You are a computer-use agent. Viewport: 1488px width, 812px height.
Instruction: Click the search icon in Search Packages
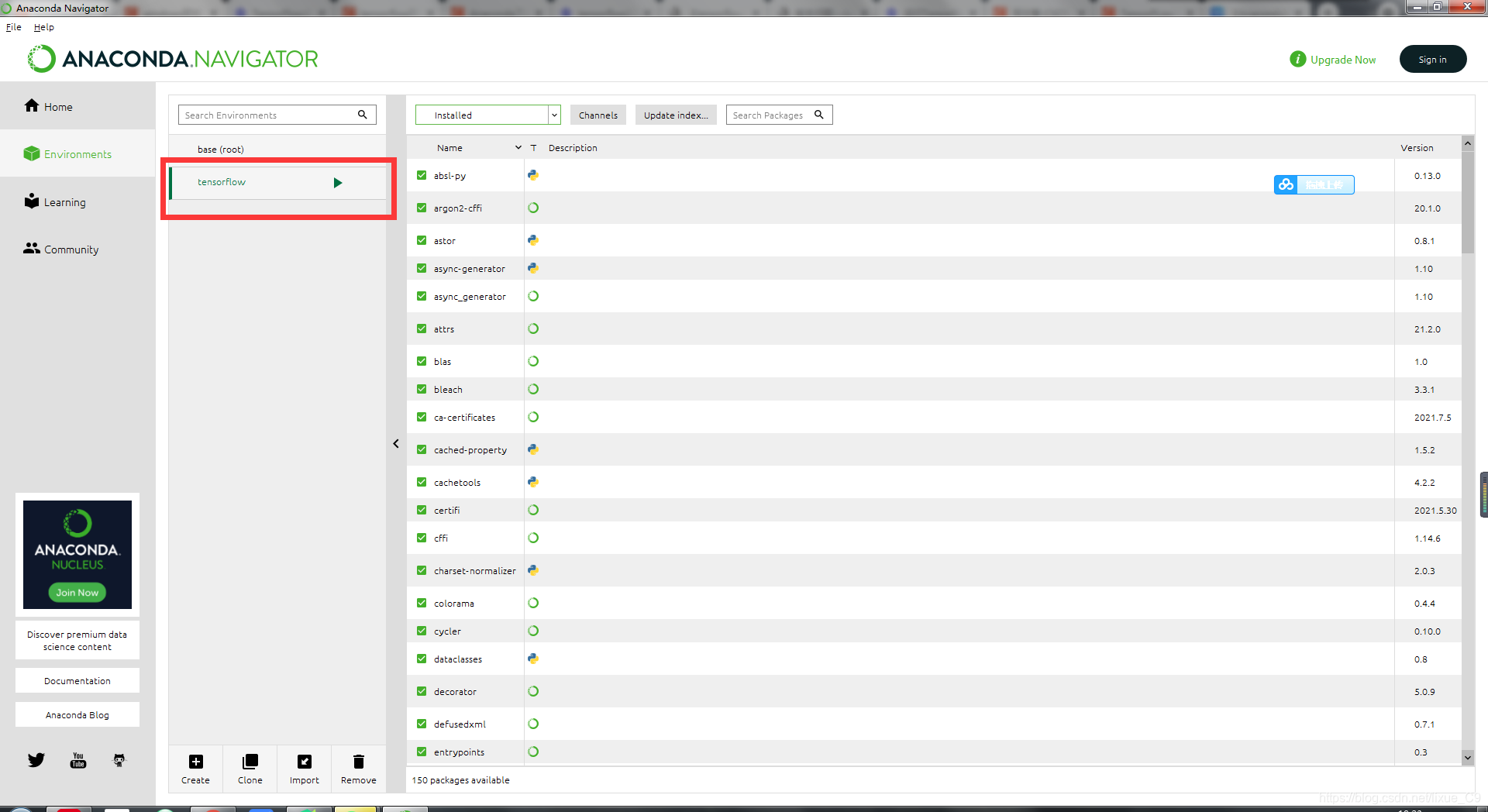(x=819, y=114)
